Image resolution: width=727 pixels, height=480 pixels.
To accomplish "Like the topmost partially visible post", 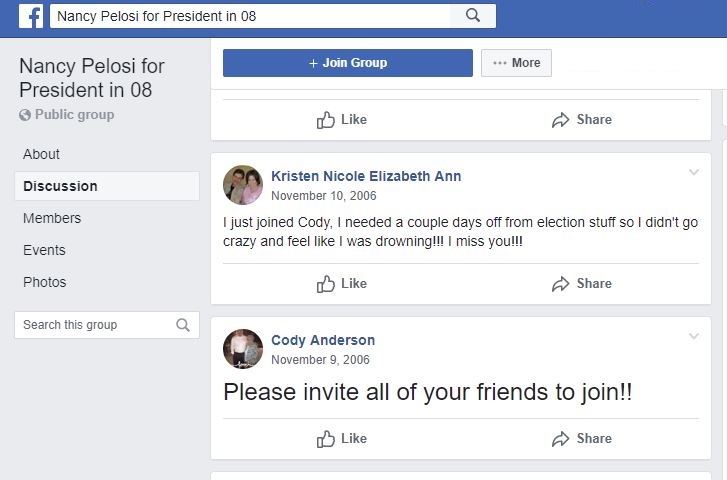I will coord(342,120).
